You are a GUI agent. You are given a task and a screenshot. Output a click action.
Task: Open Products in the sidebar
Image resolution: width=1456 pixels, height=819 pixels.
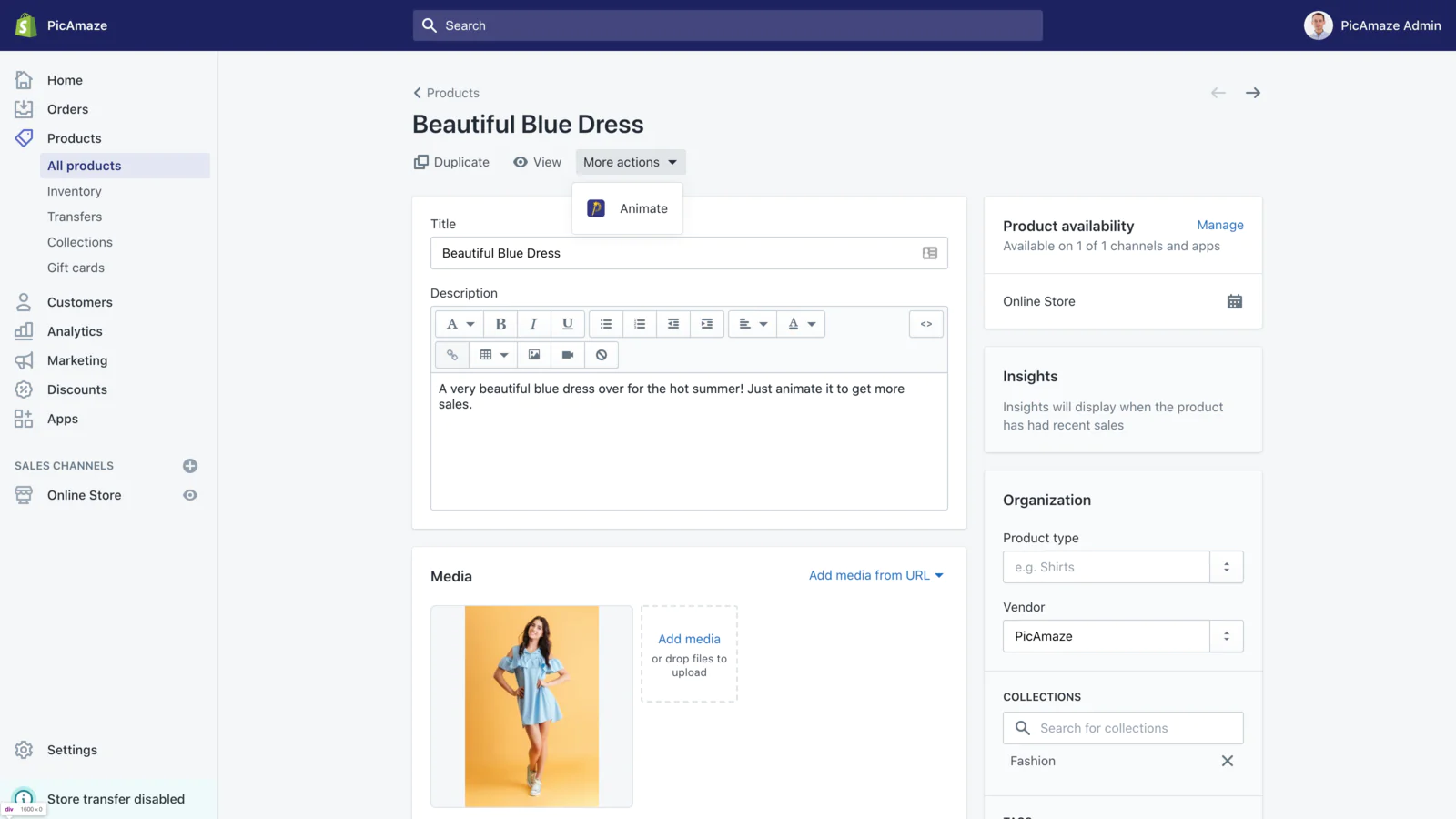click(x=74, y=138)
